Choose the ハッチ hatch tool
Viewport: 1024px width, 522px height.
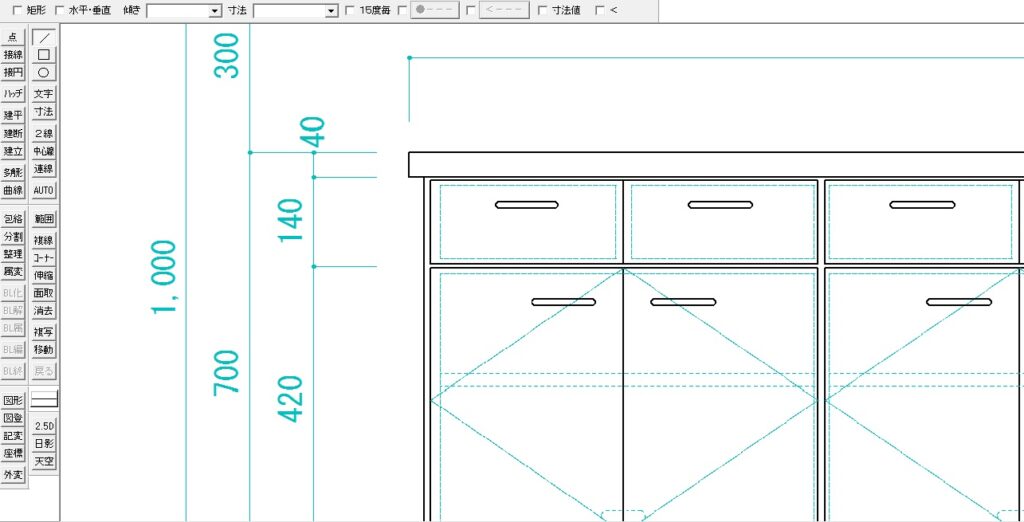pos(13,93)
